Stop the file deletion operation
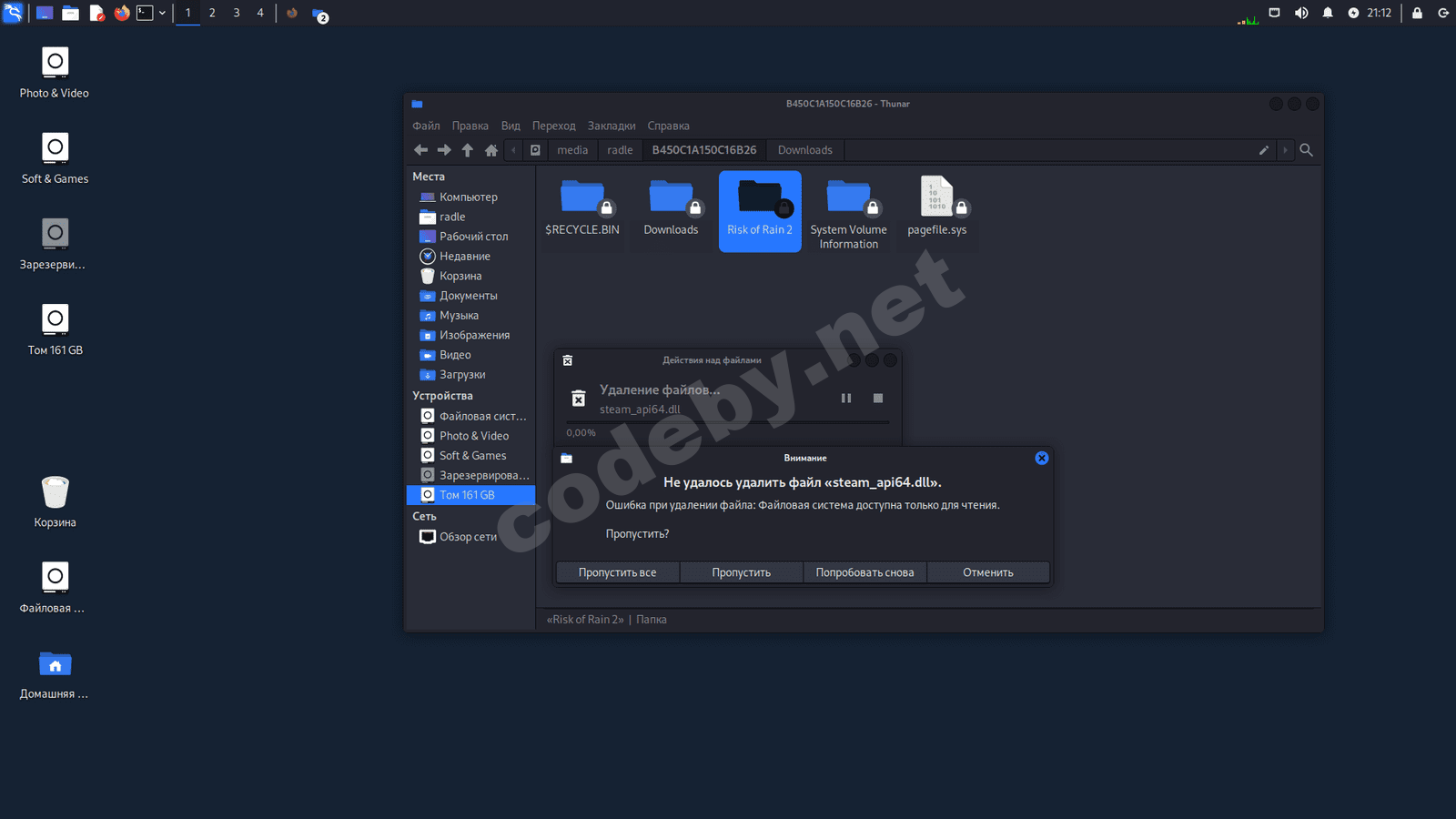This screenshot has width=1456, height=819. (x=878, y=398)
